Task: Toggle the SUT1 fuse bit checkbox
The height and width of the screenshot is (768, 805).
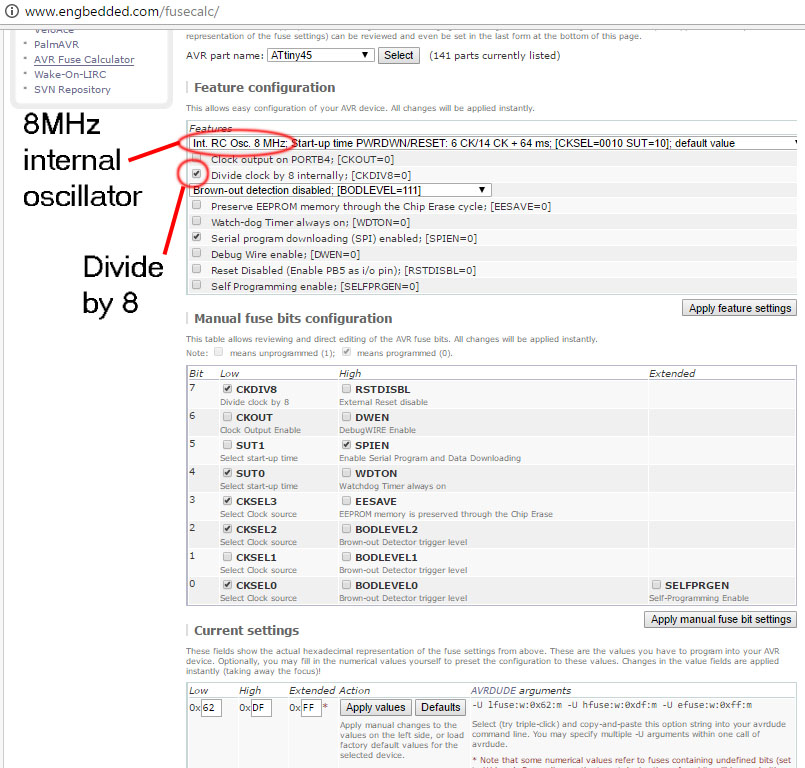Action: pos(227,445)
